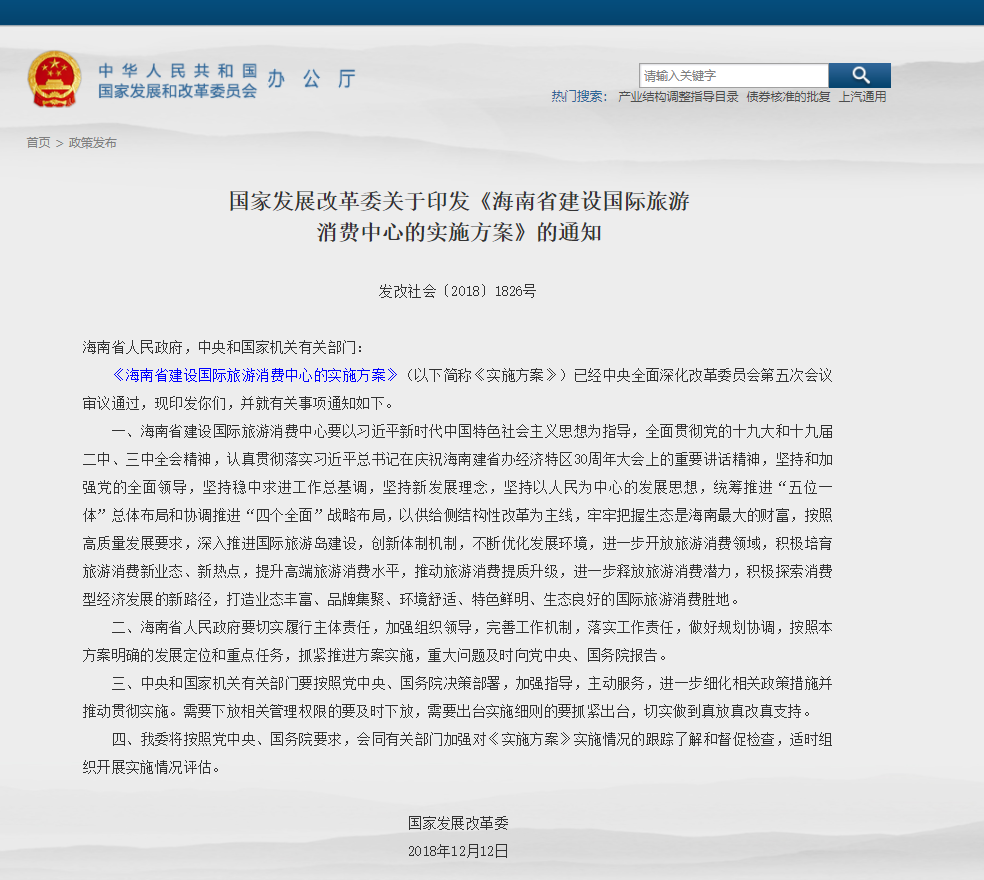
Task: Open 《海南省建设国际旅游消费中心的实施方案》 blue link
Action: pyautogui.click(x=255, y=375)
